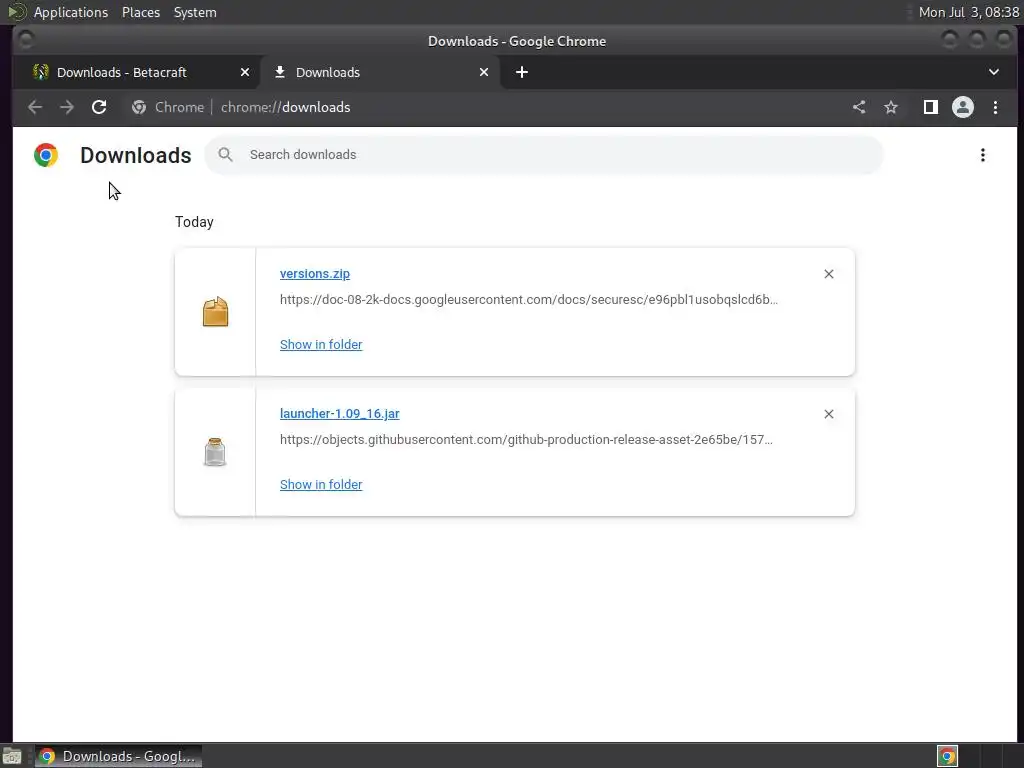Click the Chrome site info icon in address bar
This screenshot has width=1024, height=768.
tap(138, 107)
